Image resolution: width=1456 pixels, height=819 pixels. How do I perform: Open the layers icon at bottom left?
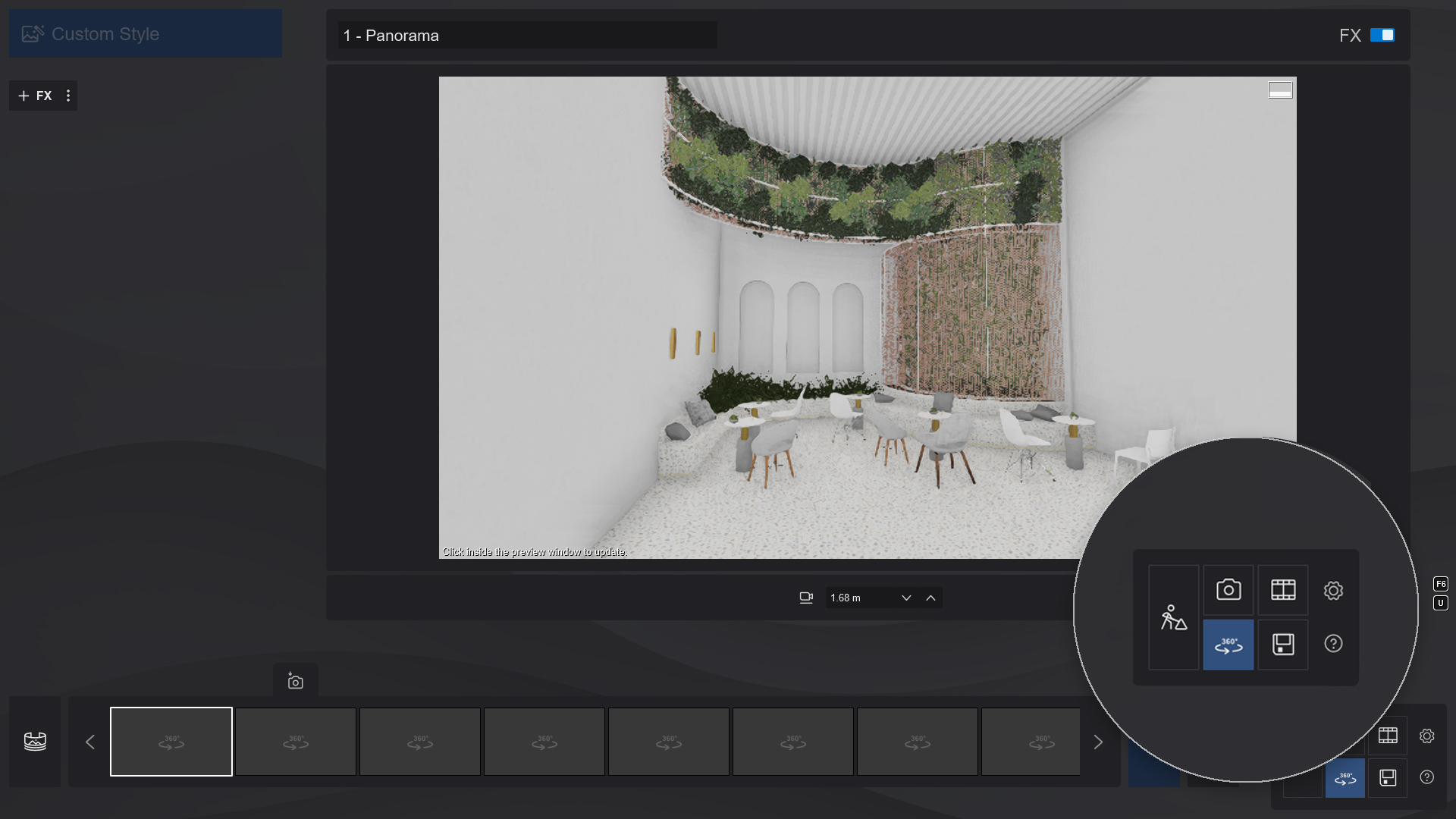click(x=35, y=741)
